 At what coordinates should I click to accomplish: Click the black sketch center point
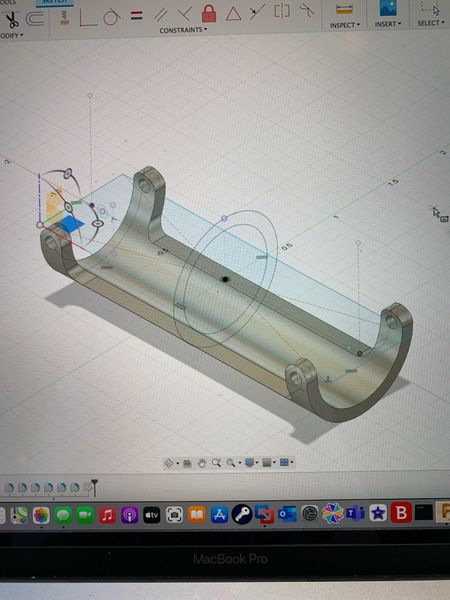click(x=225, y=279)
